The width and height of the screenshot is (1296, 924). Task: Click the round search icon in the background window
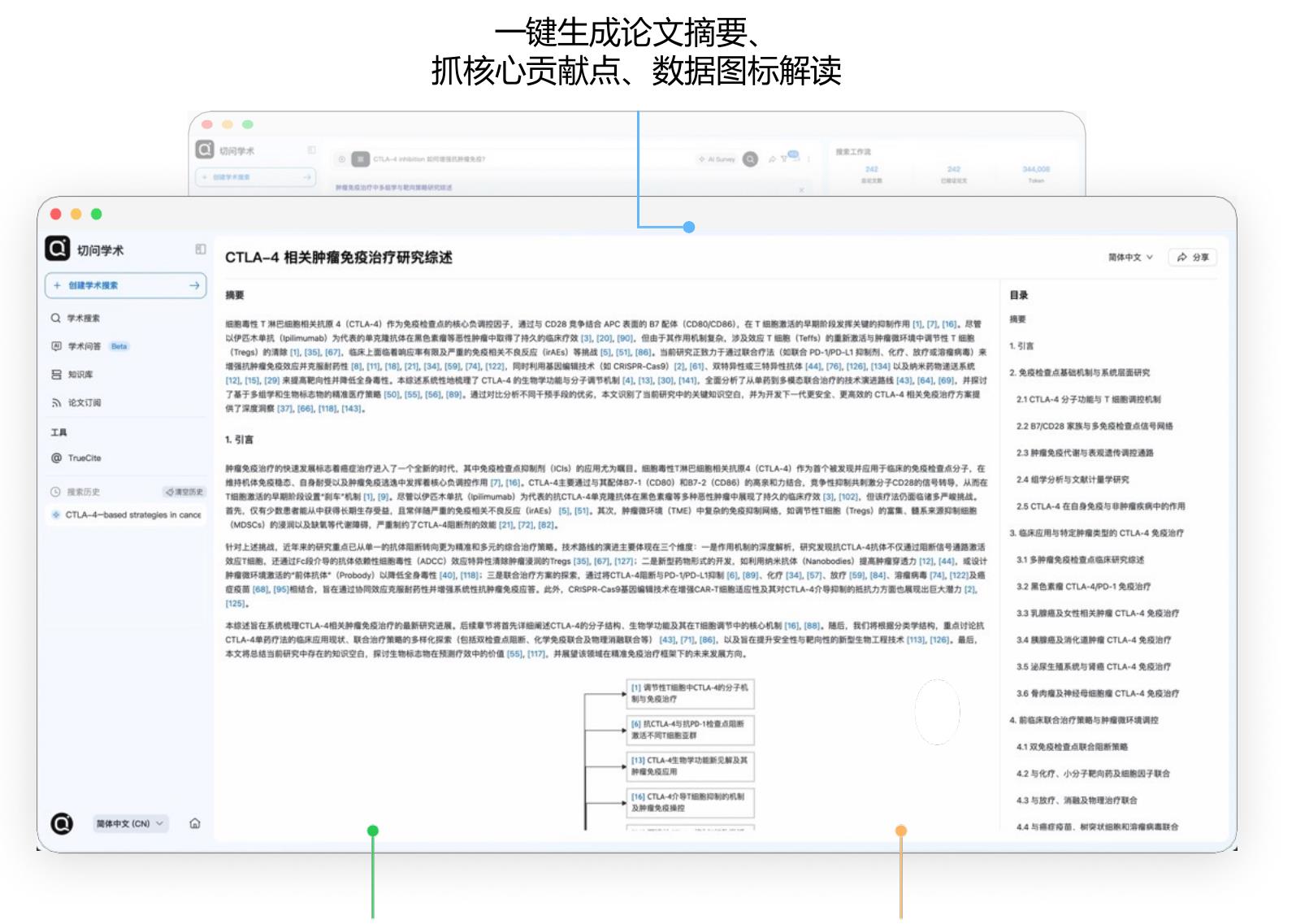click(750, 159)
